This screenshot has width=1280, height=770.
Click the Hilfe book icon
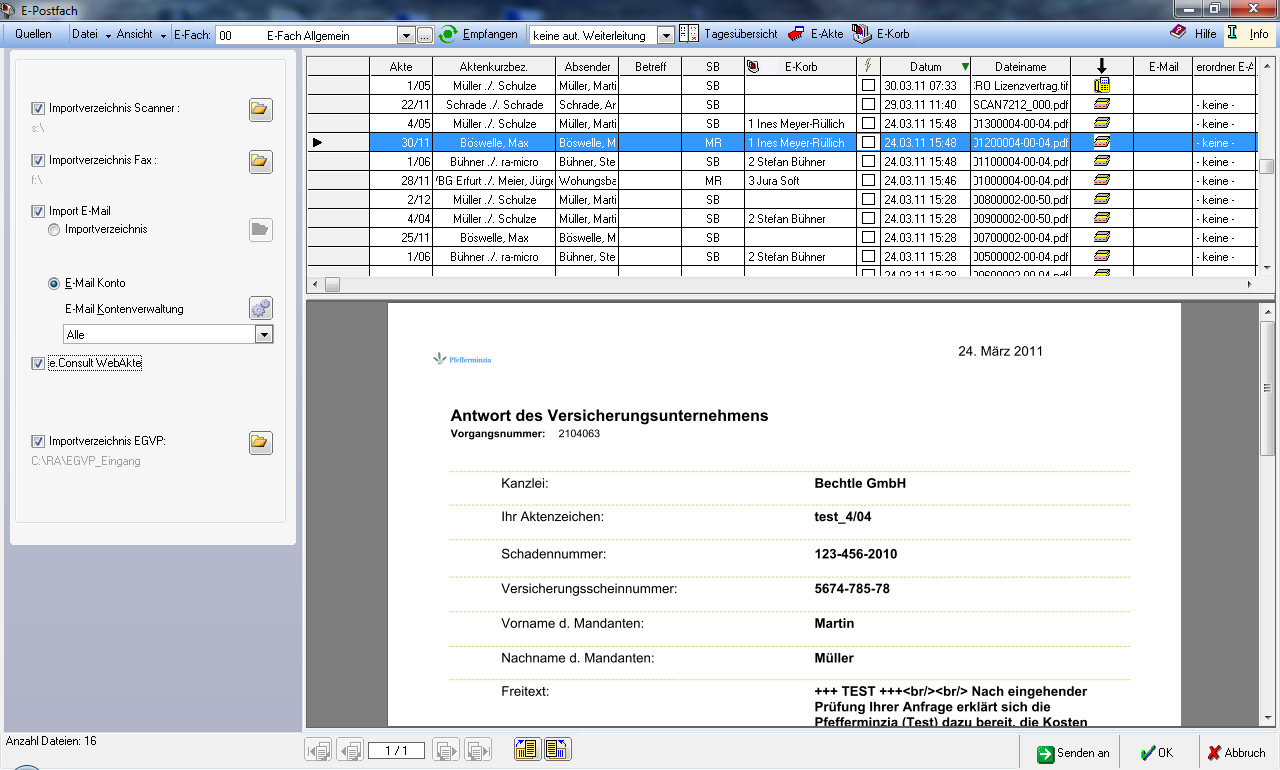click(1178, 33)
